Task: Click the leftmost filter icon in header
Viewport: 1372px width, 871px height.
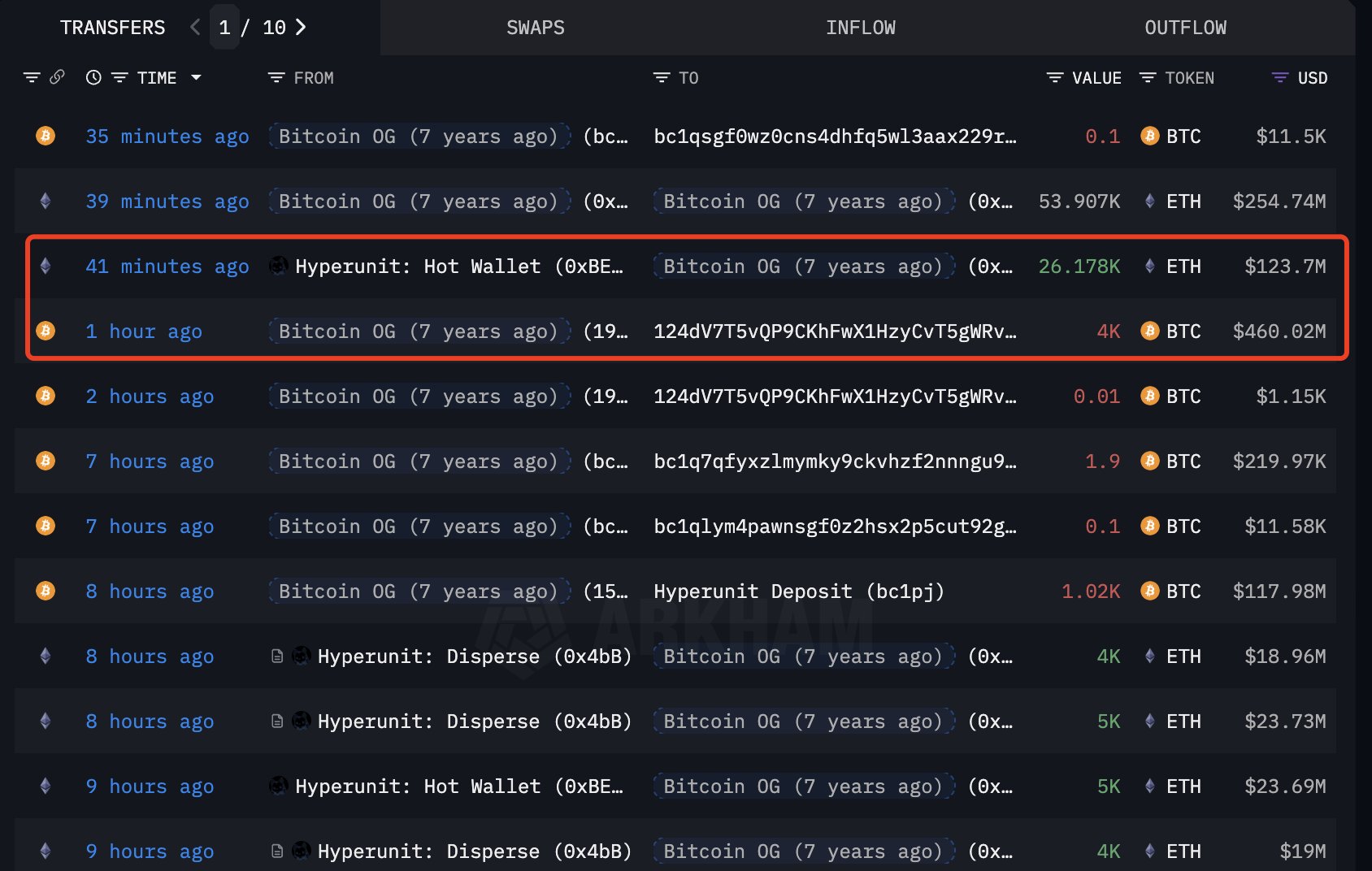Action: pyautogui.click(x=32, y=77)
